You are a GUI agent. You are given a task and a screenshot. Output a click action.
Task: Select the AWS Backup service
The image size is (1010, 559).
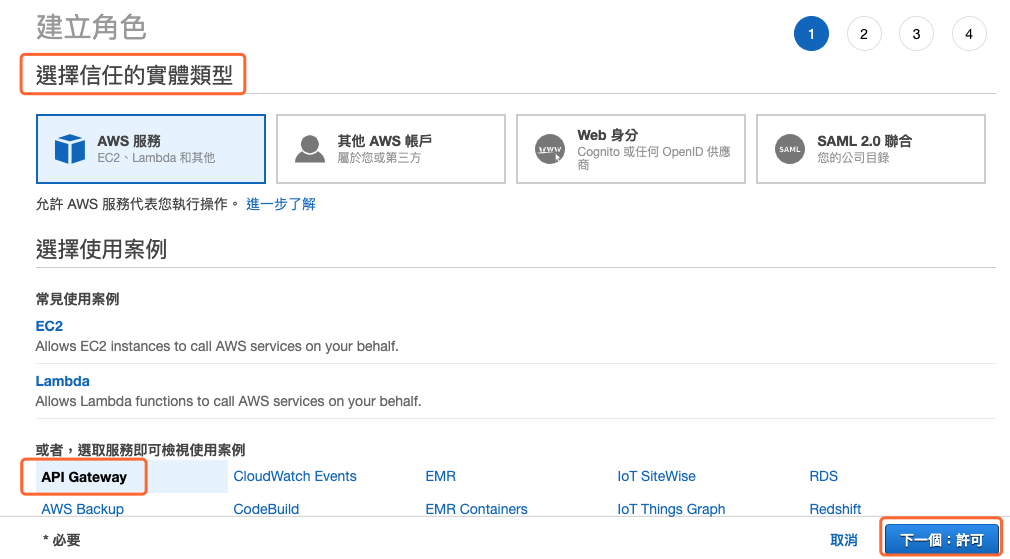tap(82, 509)
